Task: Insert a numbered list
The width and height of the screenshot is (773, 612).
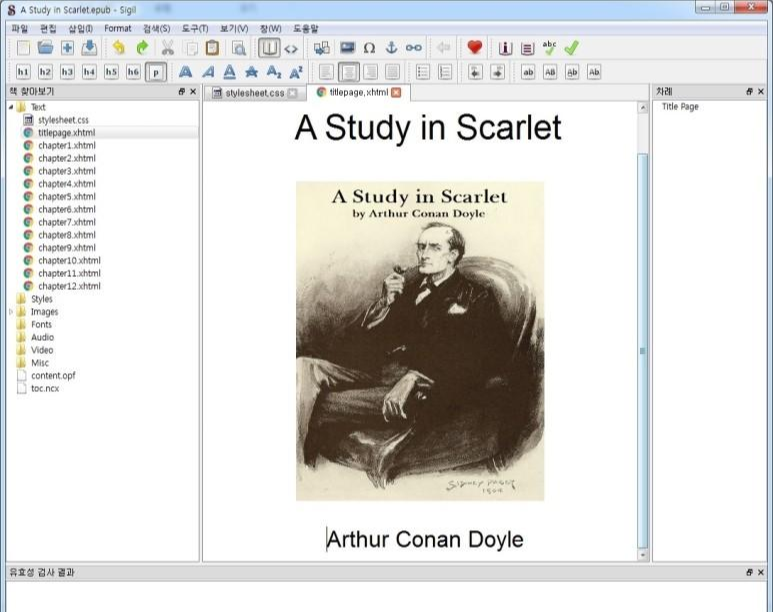Action: 445,72
